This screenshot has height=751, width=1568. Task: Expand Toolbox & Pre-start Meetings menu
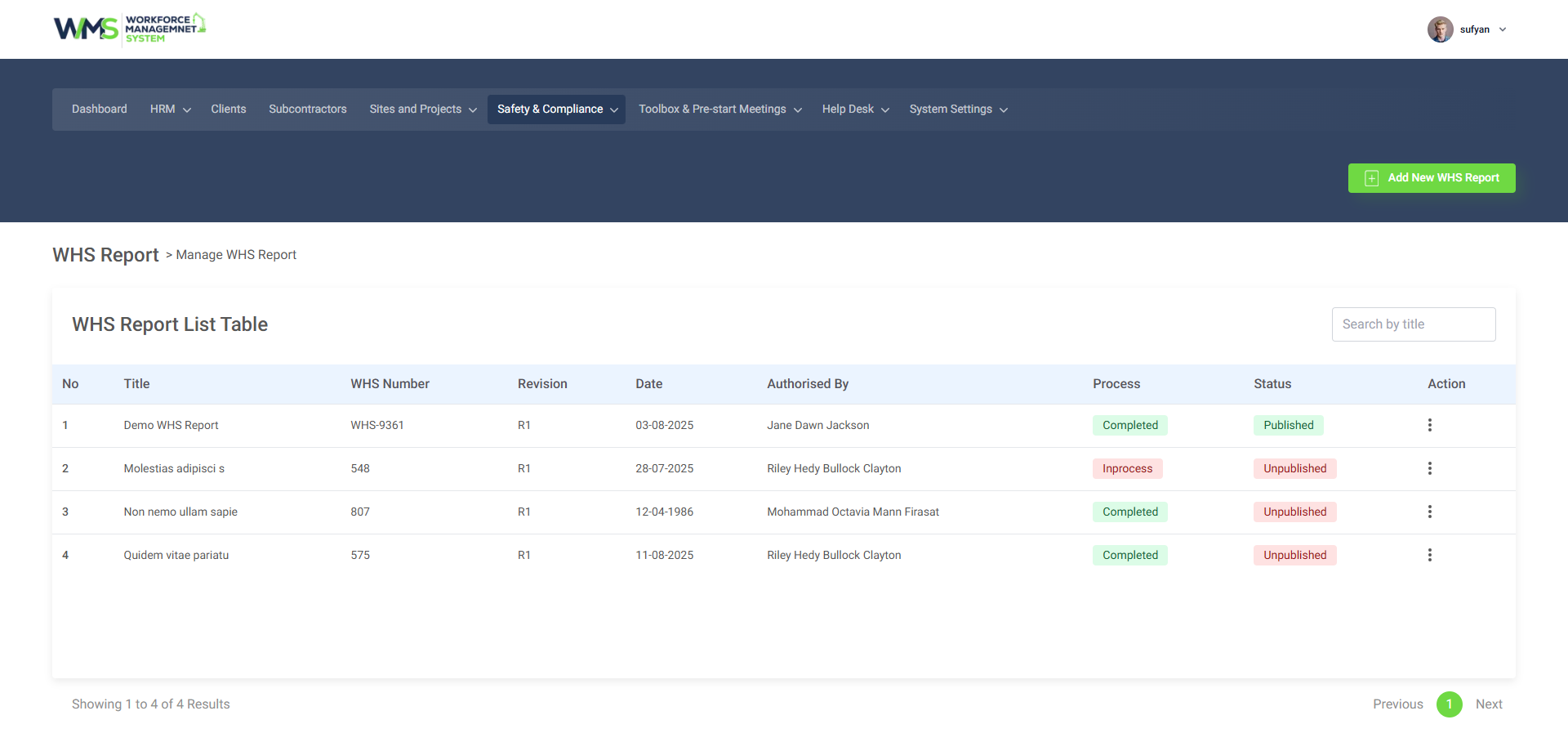tap(719, 110)
